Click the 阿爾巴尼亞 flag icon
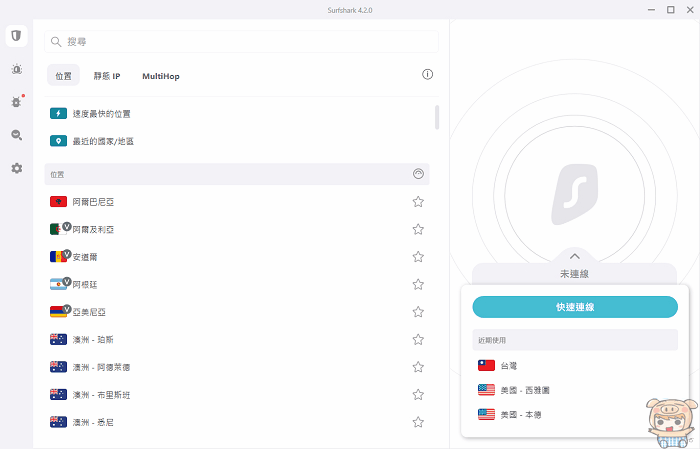 [x=58, y=202]
